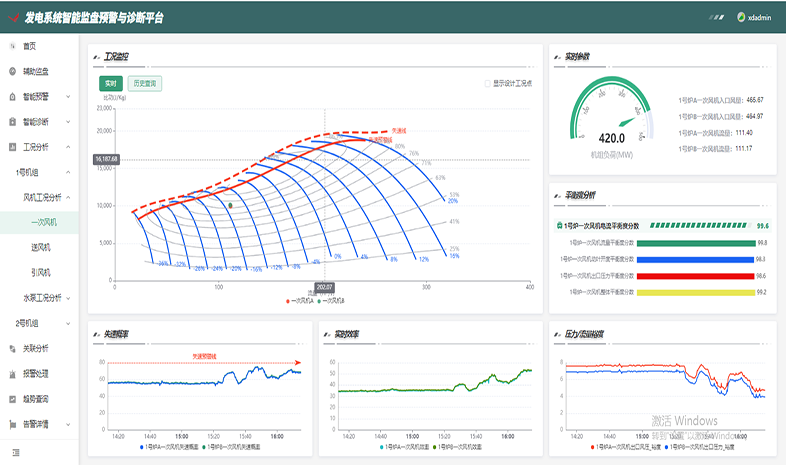Toggle 一次风机B legend in 工况监控 chart
The height and width of the screenshot is (465, 786).
[332, 300]
